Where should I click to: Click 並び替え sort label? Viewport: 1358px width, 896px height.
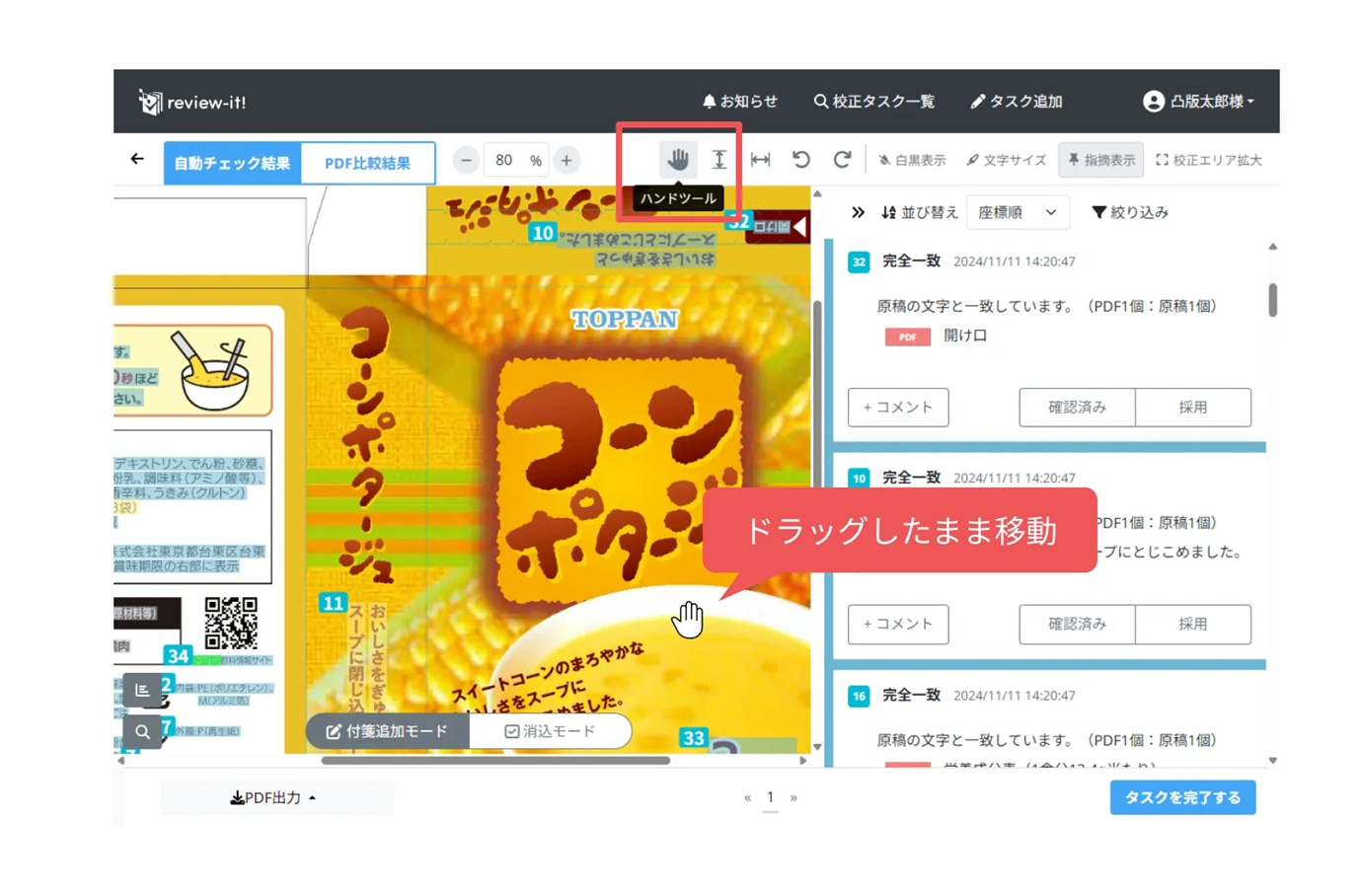coord(920,212)
